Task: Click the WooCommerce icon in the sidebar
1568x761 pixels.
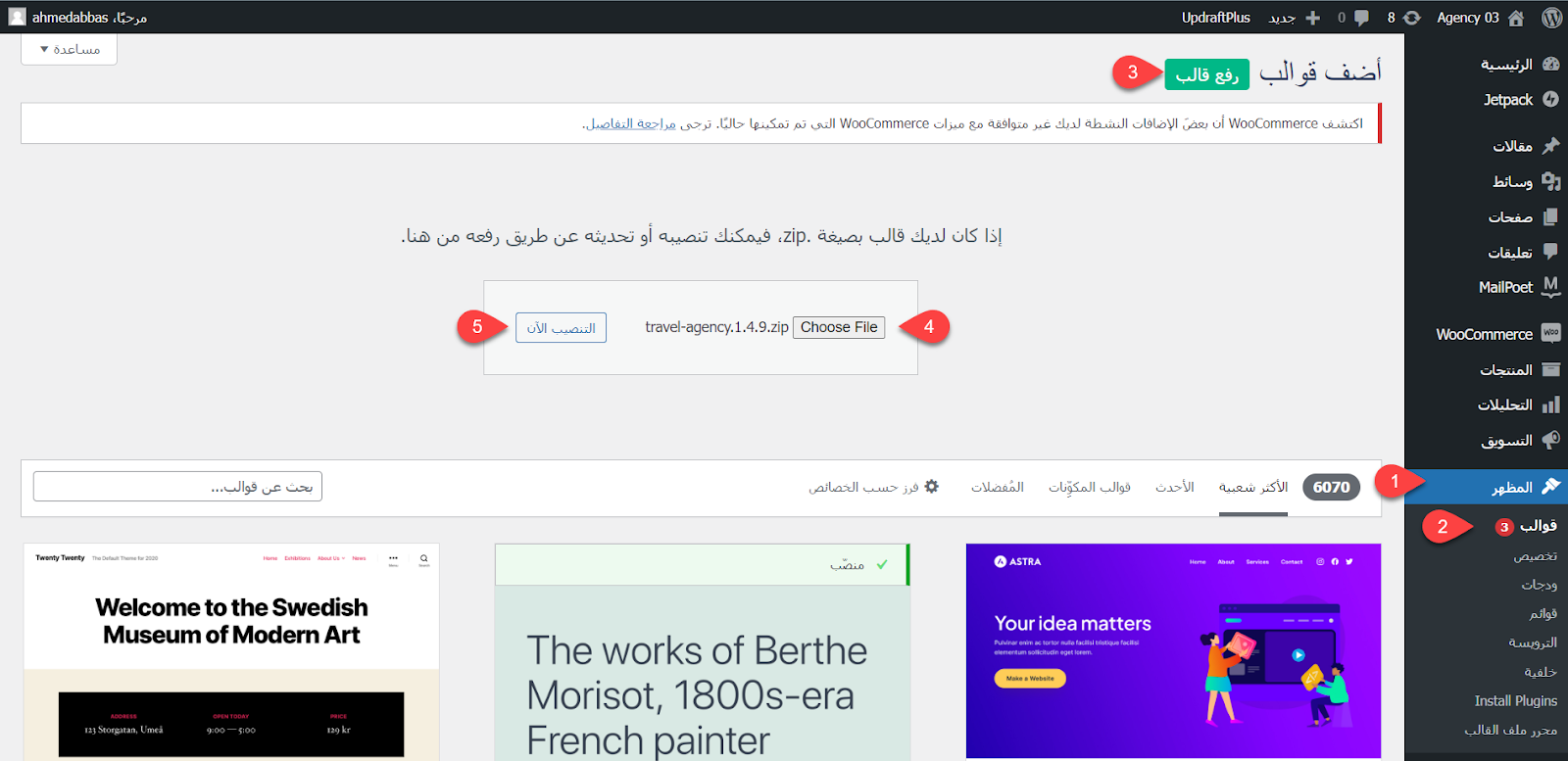Action: [x=1550, y=334]
